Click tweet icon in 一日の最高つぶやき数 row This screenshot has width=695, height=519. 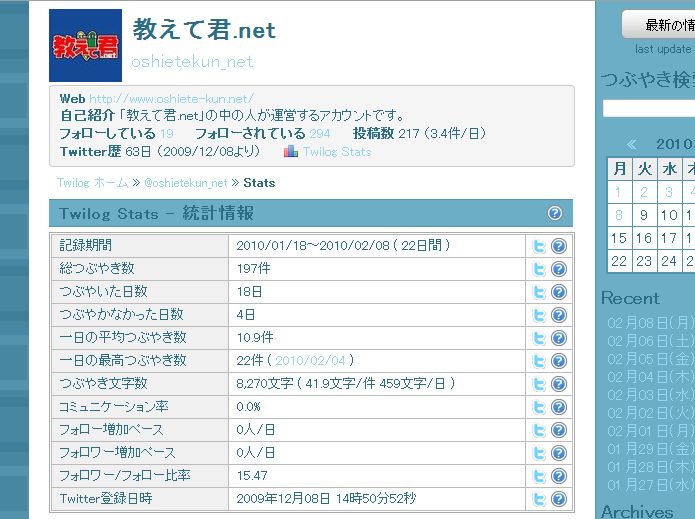(x=539, y=361)
